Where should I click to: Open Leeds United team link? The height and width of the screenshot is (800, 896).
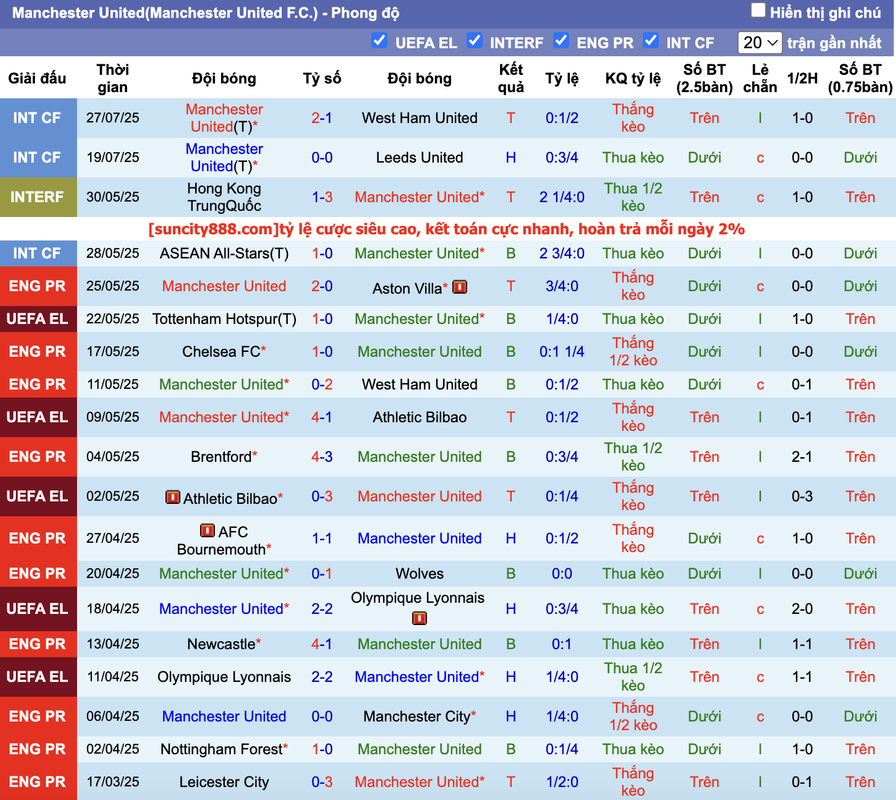(419, 157)
